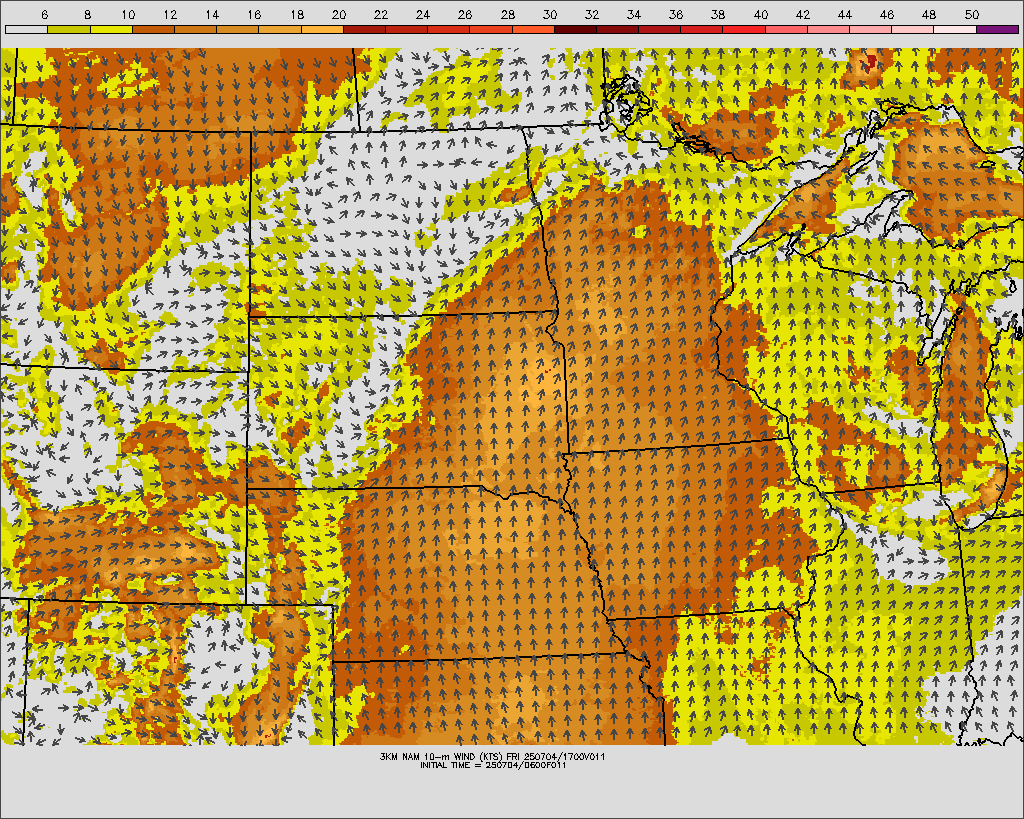Click the legend label 6
Image resolution: width=1024 pixels, height=819 pixels.
tap(44, 14)
